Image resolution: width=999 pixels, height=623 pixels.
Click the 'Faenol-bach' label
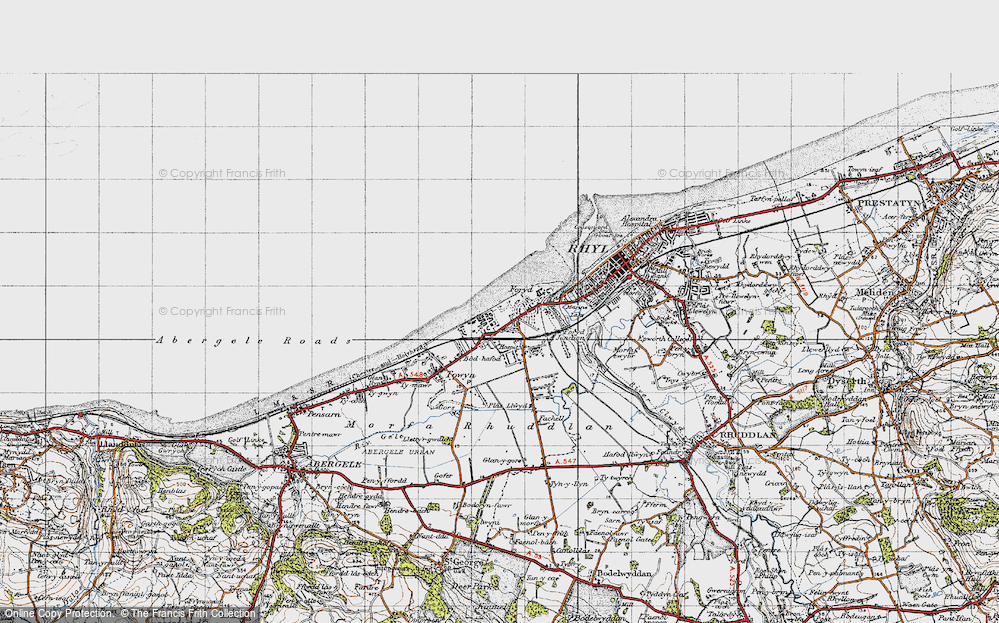535,541
